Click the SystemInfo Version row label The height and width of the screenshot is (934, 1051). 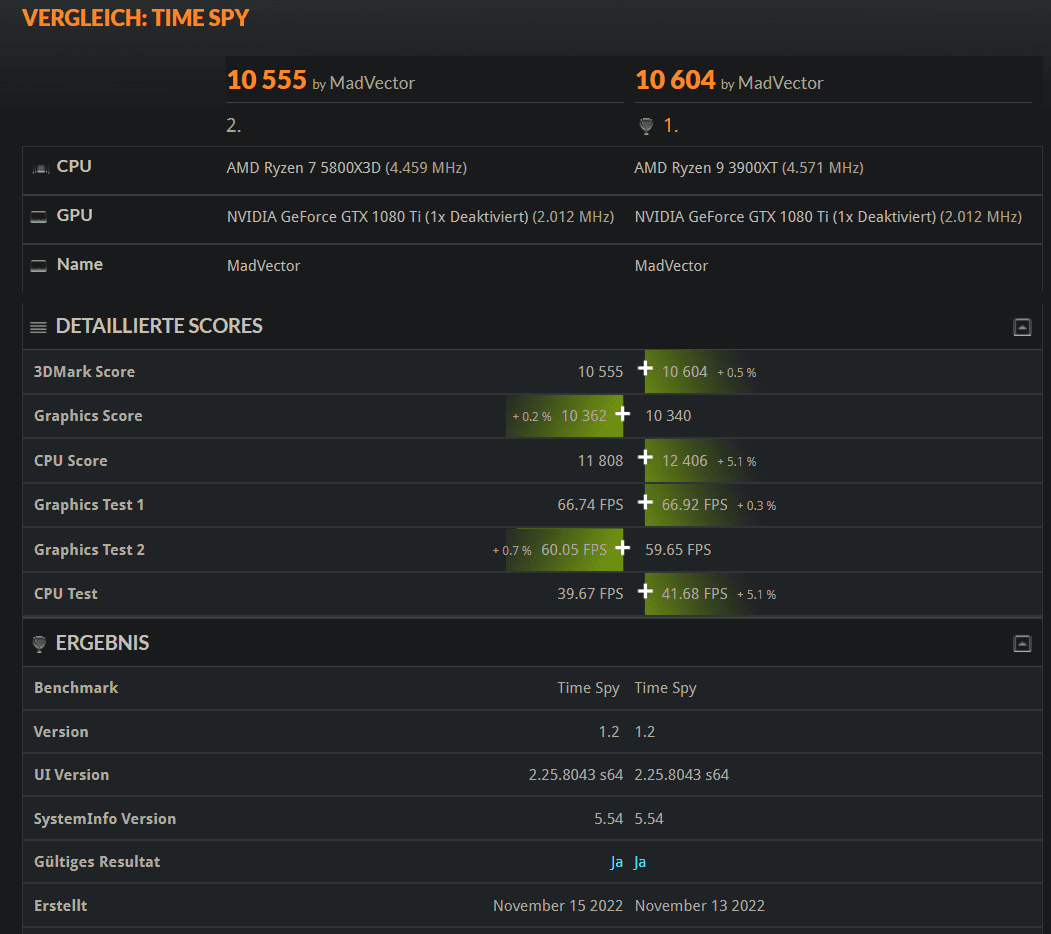(x=105, y=819)
